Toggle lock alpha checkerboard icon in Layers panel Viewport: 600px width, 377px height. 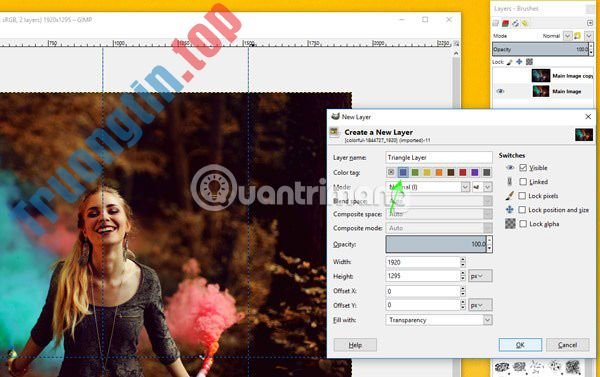click(x=529, y=62)
